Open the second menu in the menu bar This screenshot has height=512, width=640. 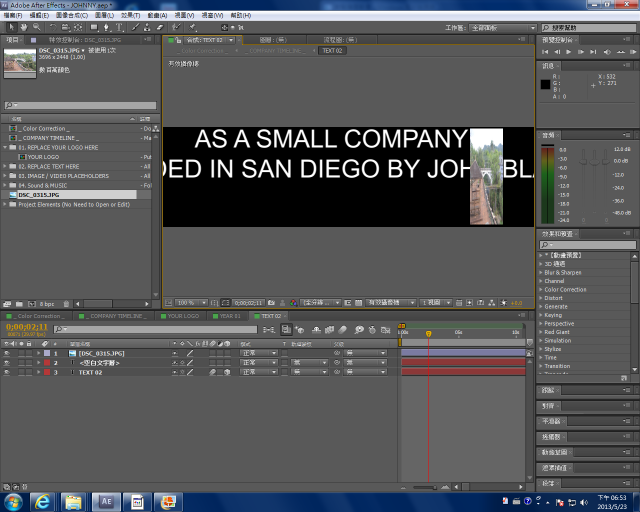39,16
